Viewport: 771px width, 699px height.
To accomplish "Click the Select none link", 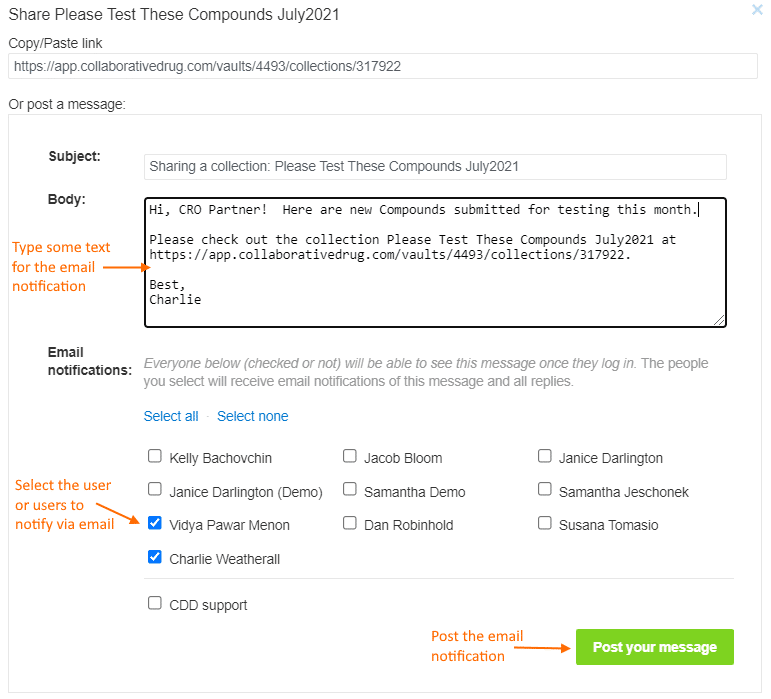I will point(252,416).
